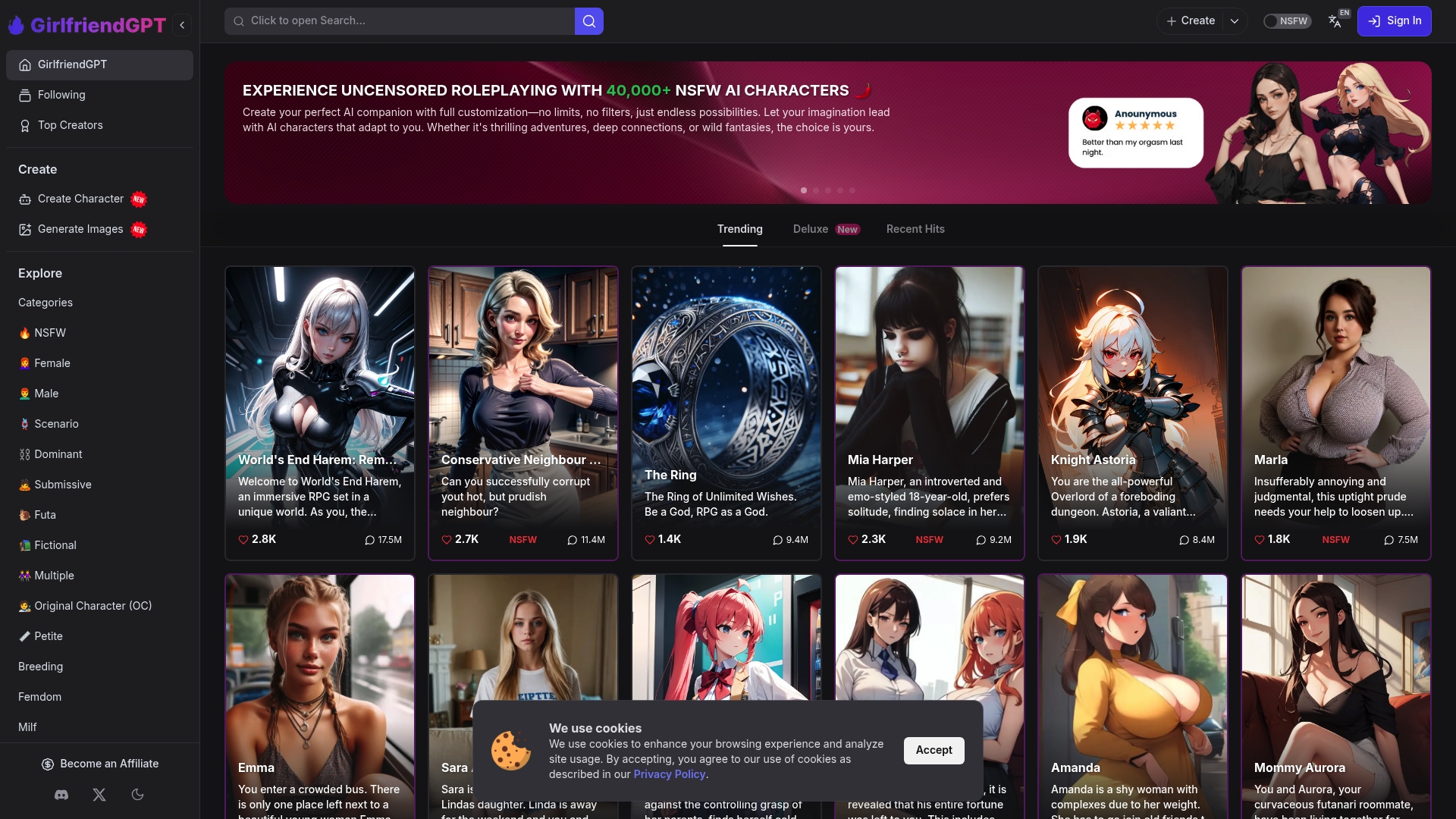Image resolution: width=1456 pixels, height=819 pixels.
Task: Click chat count icon on The Ring
Action: tap(777, 540)
